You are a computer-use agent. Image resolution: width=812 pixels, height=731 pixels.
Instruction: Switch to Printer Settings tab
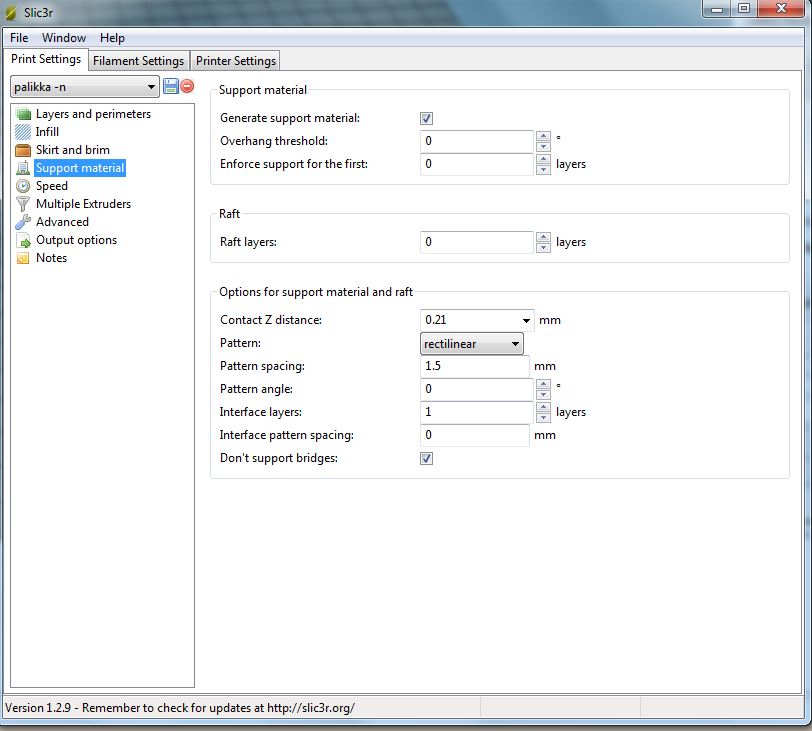tap(236, 61)
